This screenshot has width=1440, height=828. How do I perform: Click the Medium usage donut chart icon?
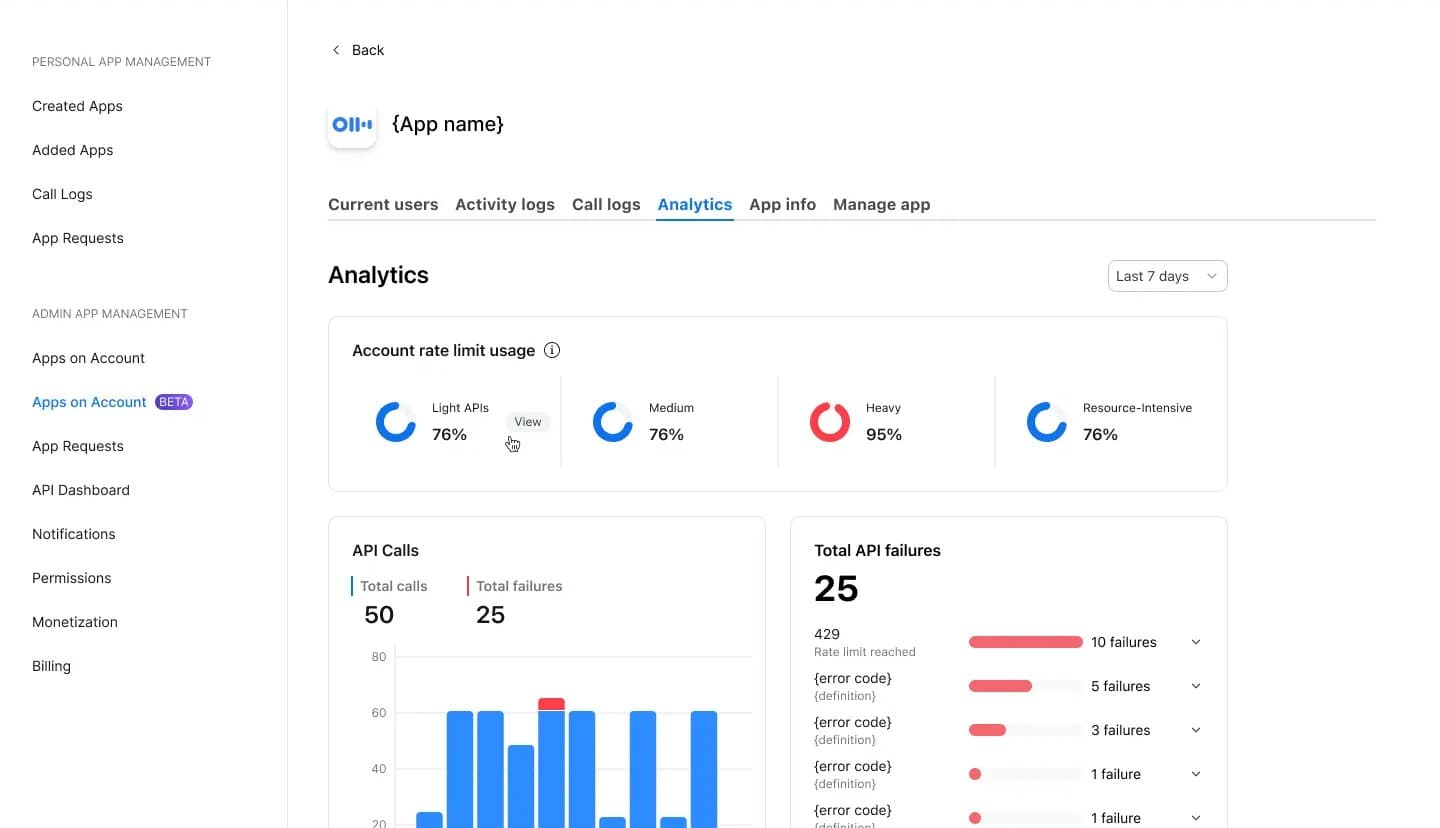[613, 422]
